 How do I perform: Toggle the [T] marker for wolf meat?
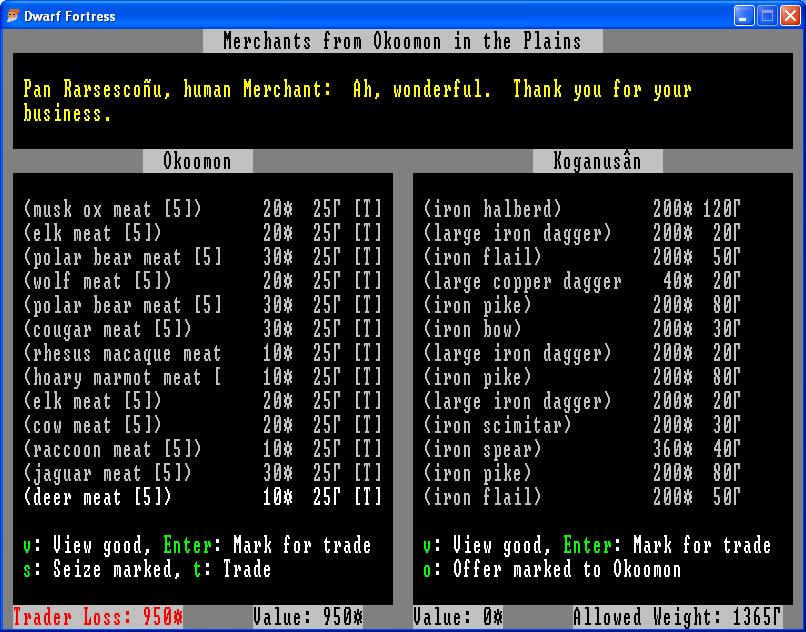click(x=368, y=281)
